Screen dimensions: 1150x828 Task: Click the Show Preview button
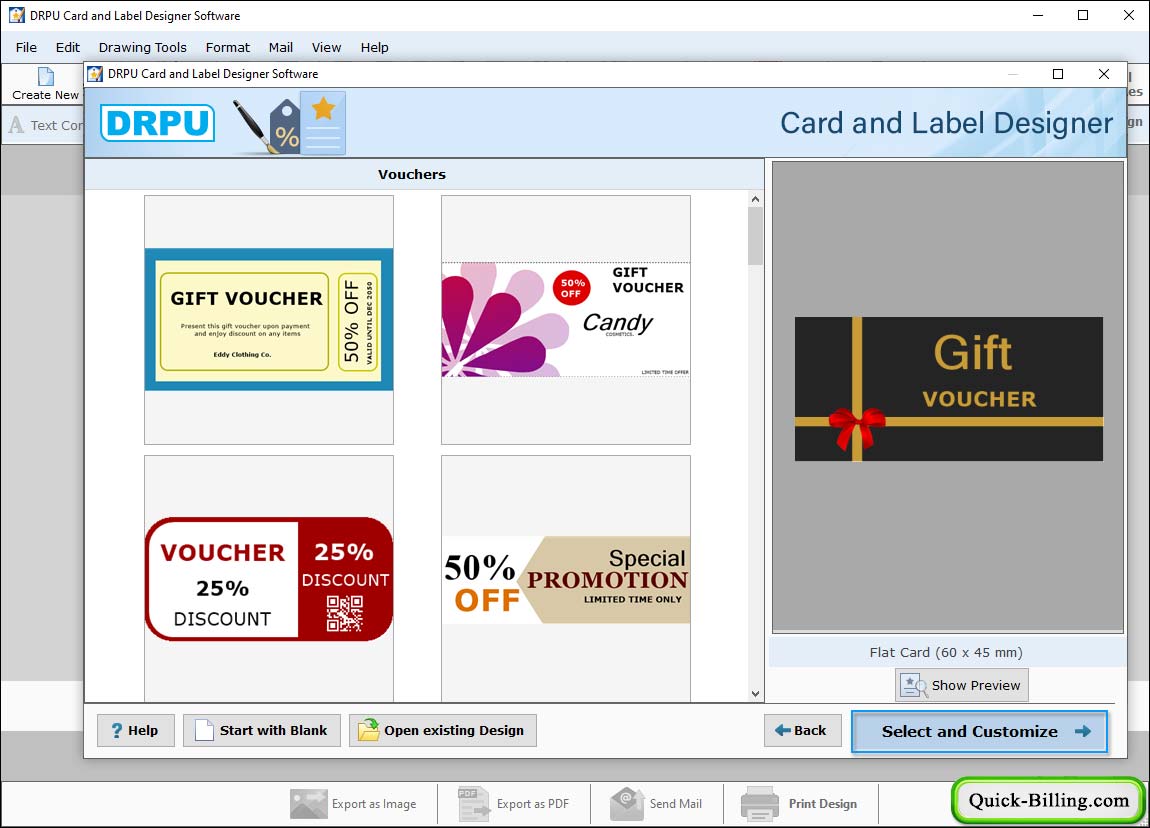tap(962, 685)
